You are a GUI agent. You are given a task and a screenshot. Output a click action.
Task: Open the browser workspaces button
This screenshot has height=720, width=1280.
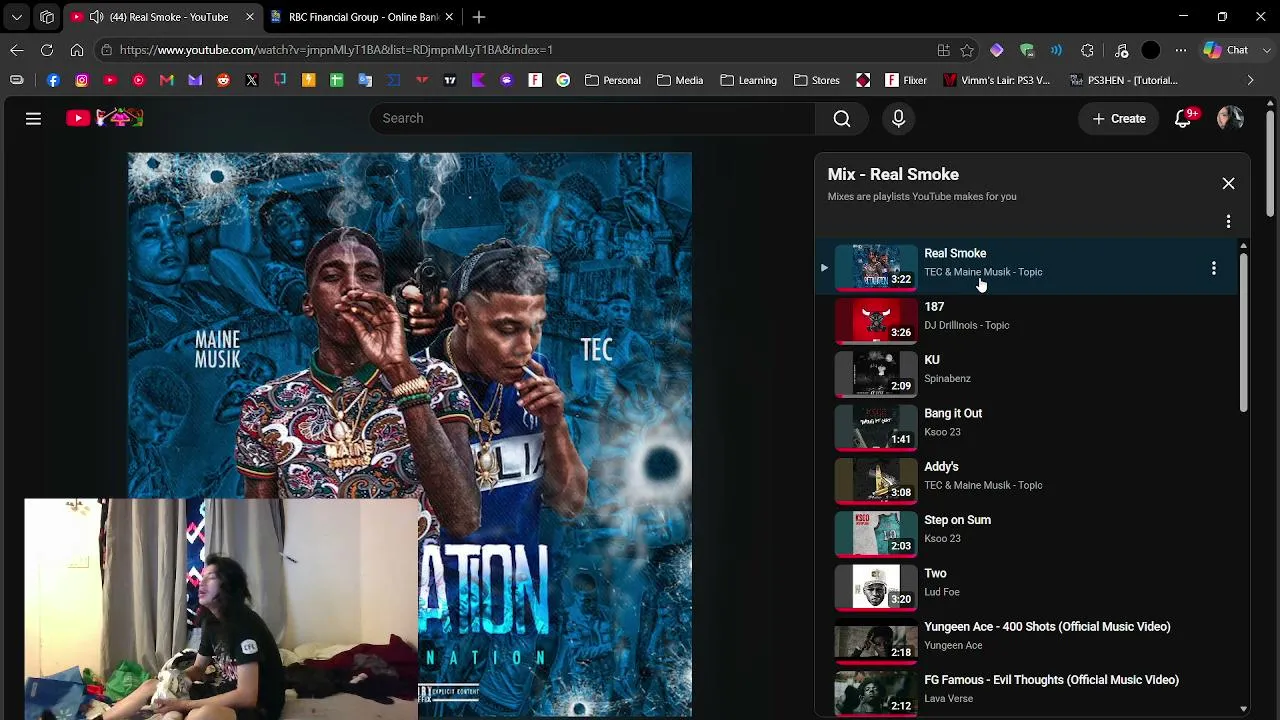pos(47,17)
